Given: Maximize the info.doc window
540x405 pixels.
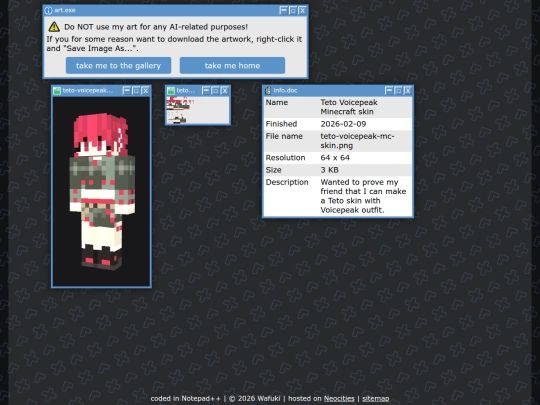Looking at the screenshot, I should tap(398, 91).
